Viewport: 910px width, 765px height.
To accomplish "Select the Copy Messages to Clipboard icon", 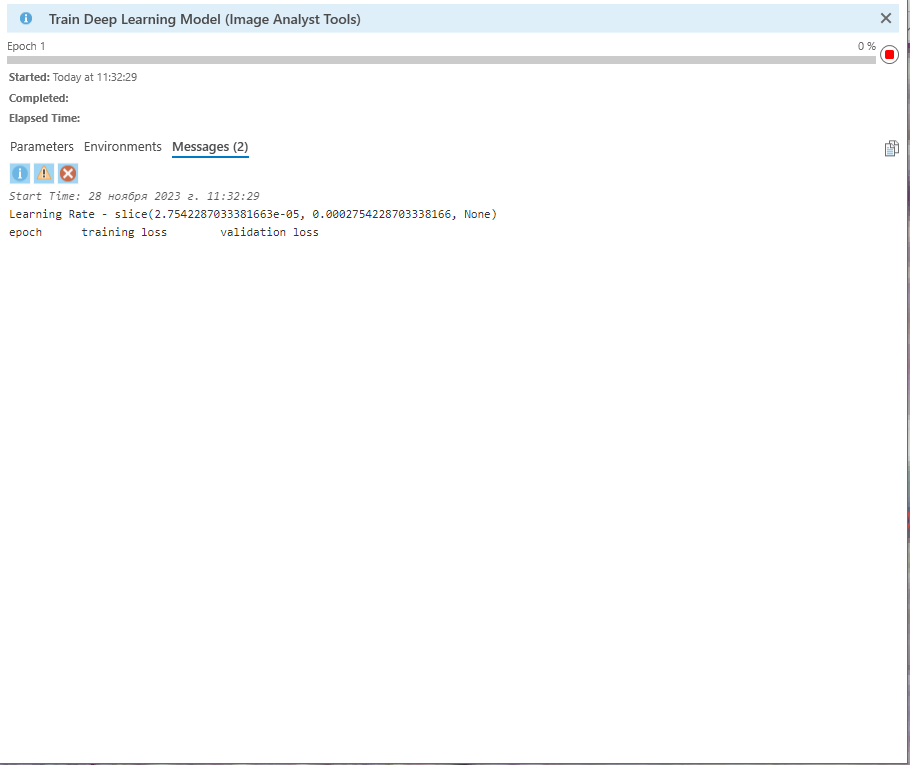I will pos(891,147).
